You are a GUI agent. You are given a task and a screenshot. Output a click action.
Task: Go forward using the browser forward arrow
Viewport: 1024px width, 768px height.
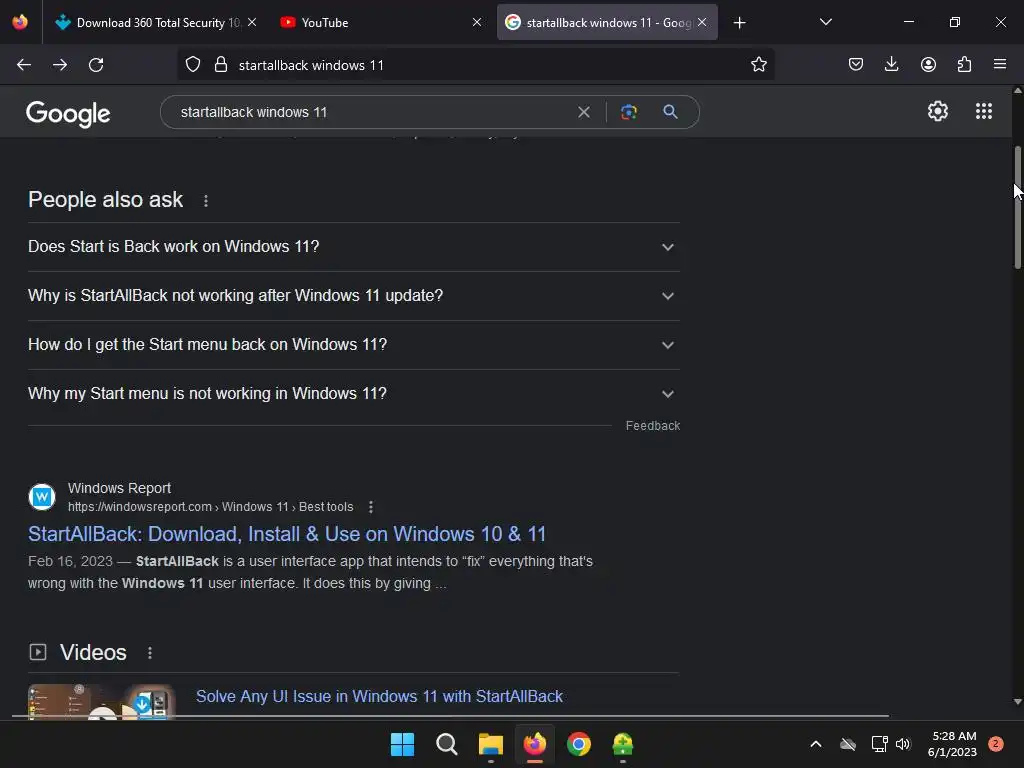coord(60,65)
